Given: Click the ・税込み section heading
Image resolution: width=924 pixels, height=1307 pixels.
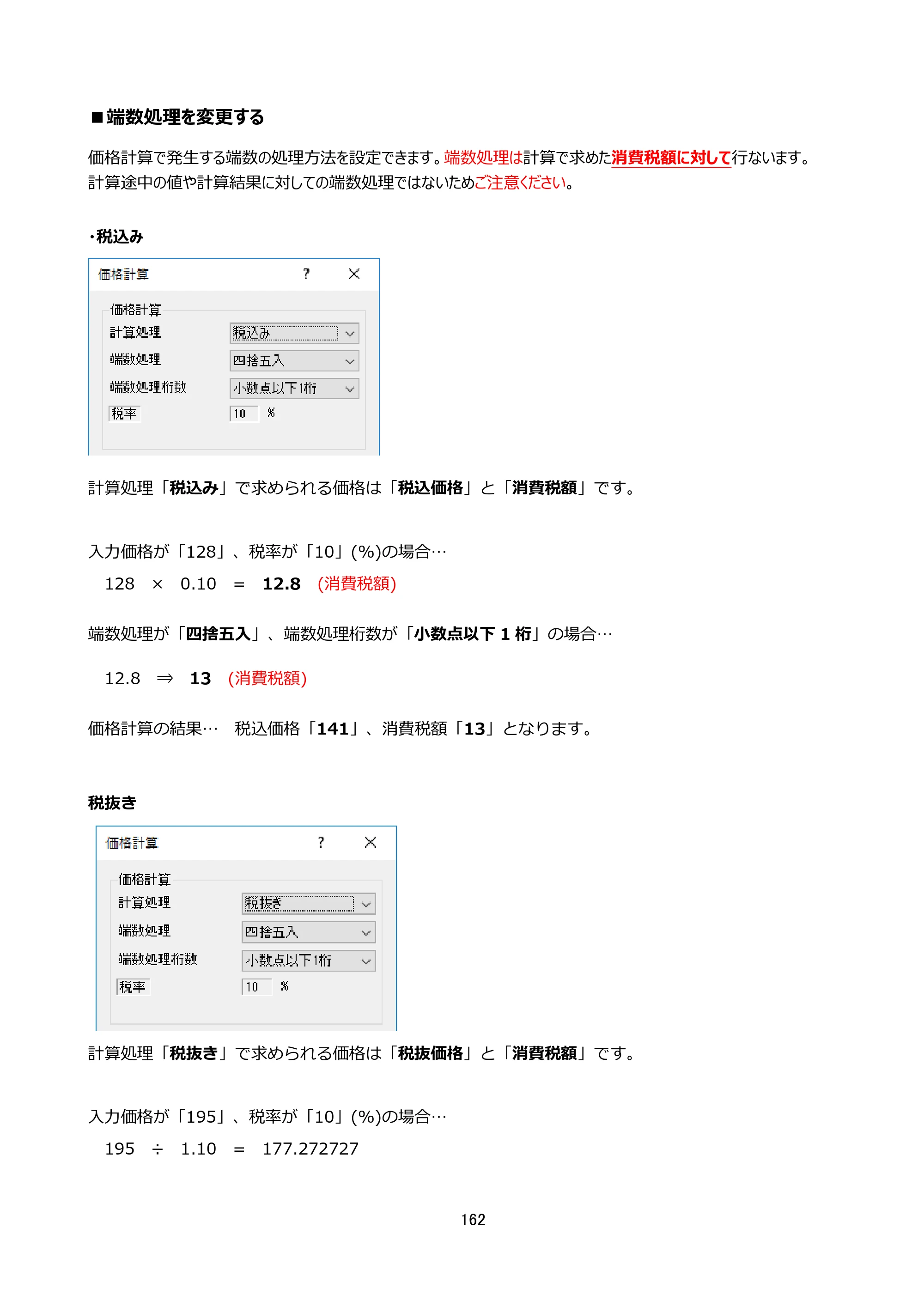Looking at the screenshot, I should [116, 236].
